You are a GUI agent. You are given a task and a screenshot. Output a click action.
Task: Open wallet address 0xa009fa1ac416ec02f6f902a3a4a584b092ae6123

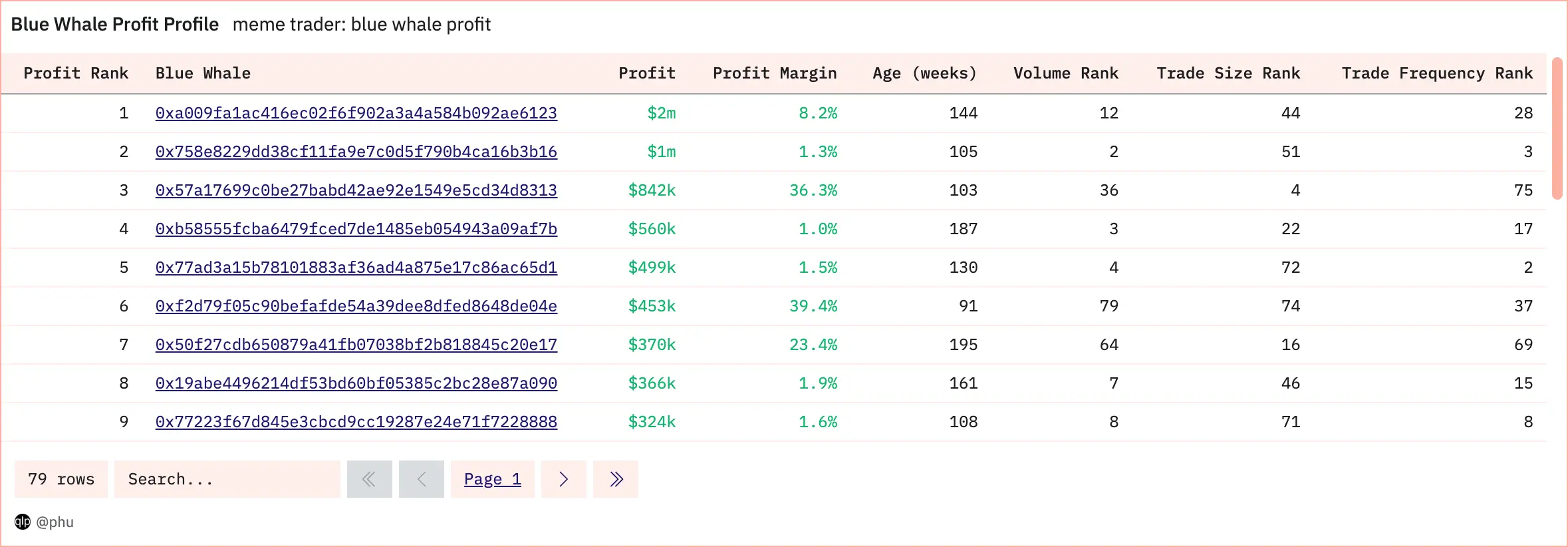pos(356,113)
